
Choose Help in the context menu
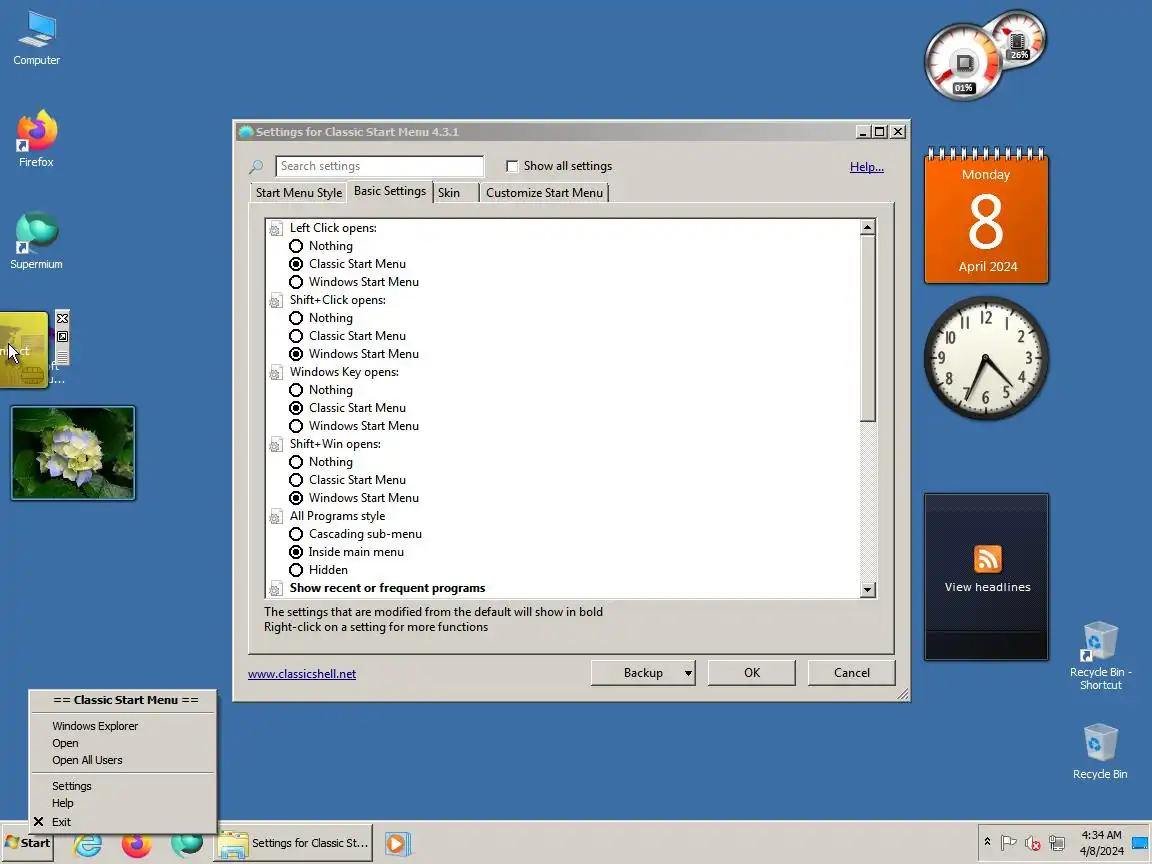point(62,803)
